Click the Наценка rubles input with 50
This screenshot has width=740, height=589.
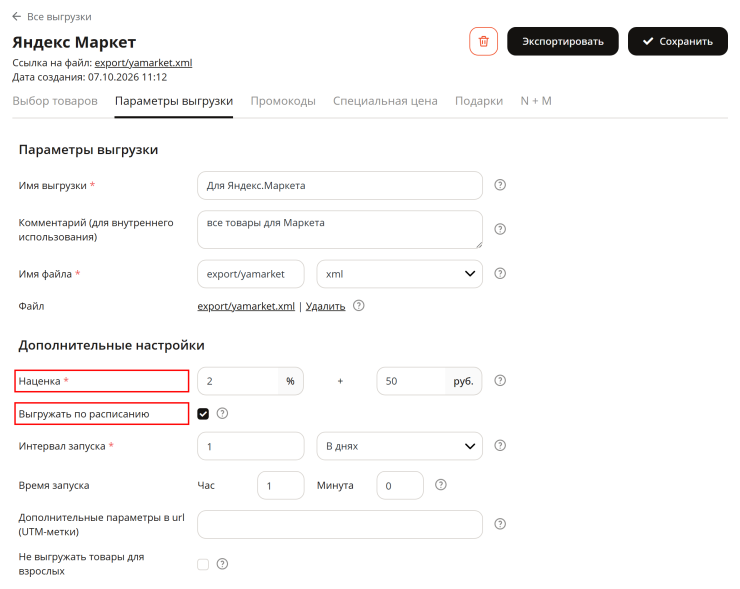pos(411,381)
